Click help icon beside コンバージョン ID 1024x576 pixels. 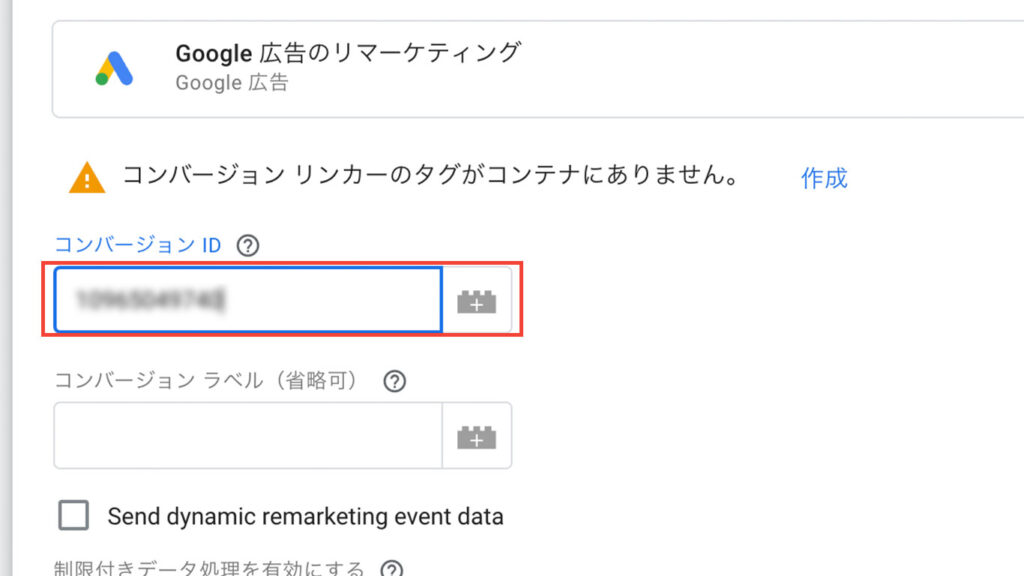tap(248, 246)
